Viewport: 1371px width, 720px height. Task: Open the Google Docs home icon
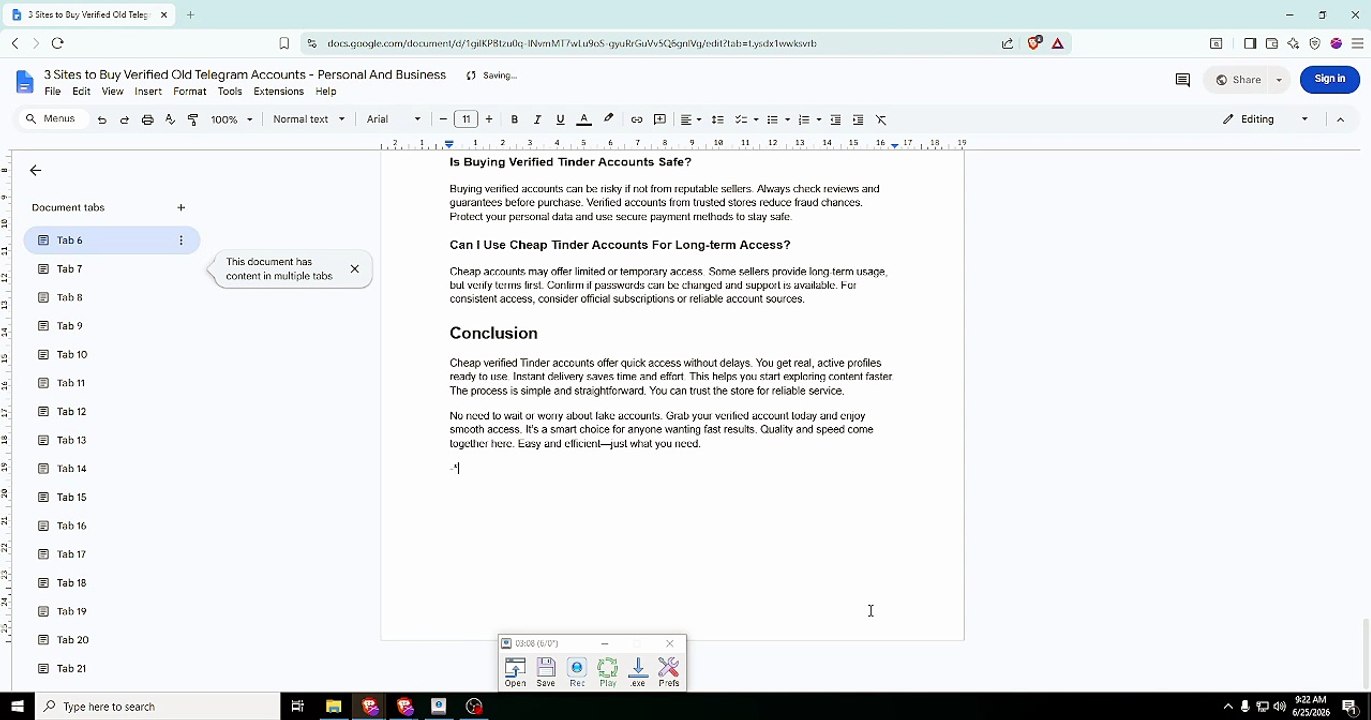pyautogui.click(x=25, y=82)
